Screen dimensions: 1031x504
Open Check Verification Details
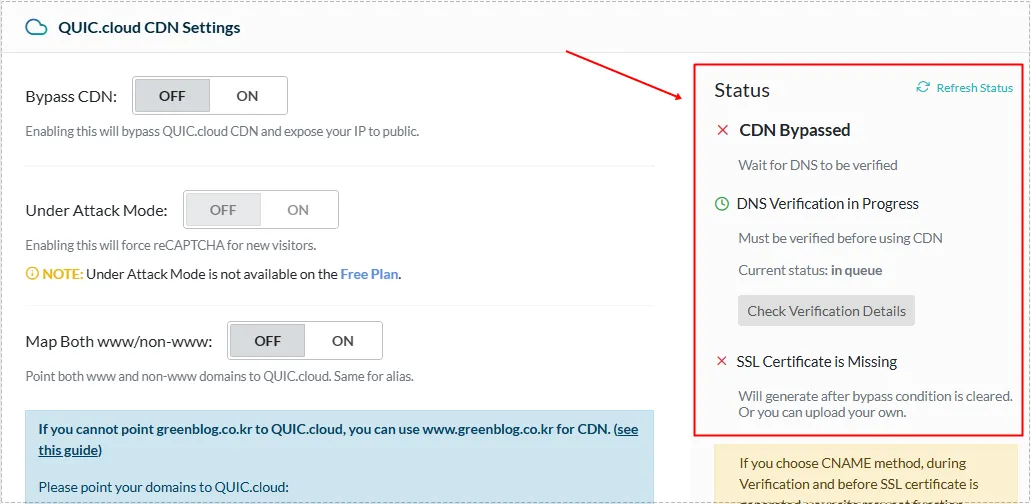click(827, 311)
